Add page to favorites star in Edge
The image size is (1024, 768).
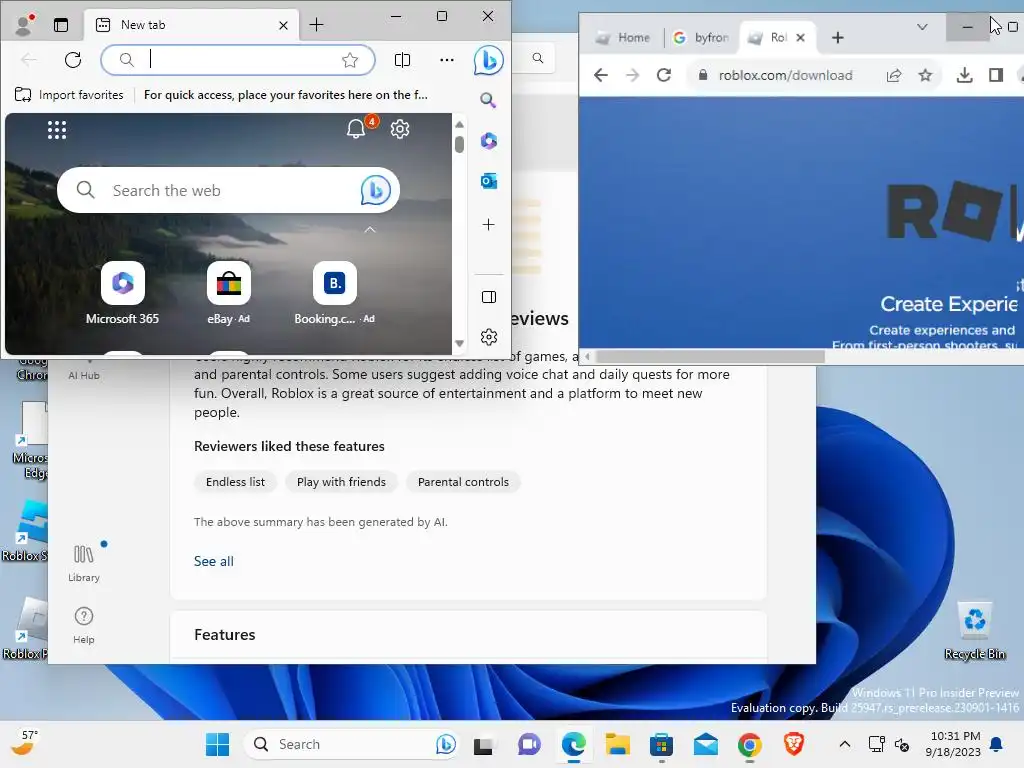(x=350, y=60)
